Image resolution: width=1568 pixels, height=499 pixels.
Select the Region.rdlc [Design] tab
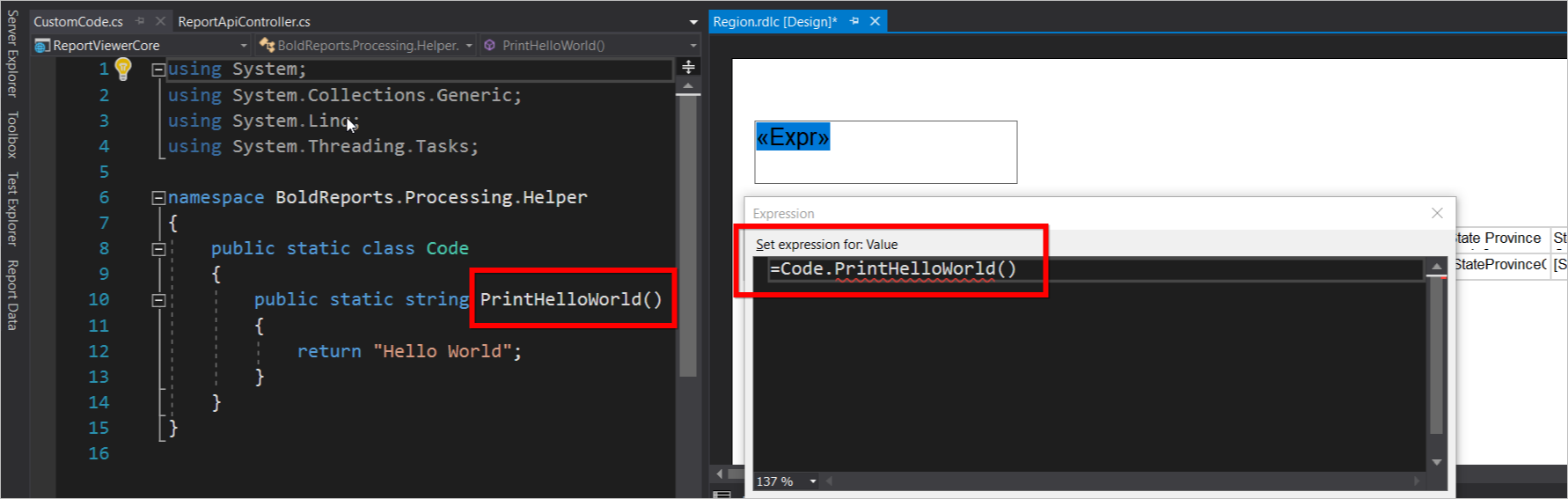(x=775, y=21)
